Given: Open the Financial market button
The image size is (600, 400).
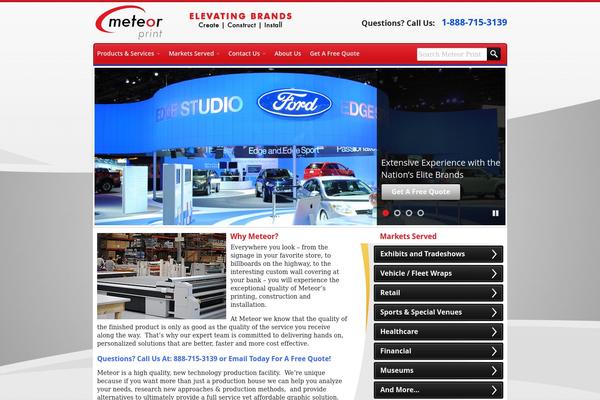Looking at the screenshot, I should [438, 351].
